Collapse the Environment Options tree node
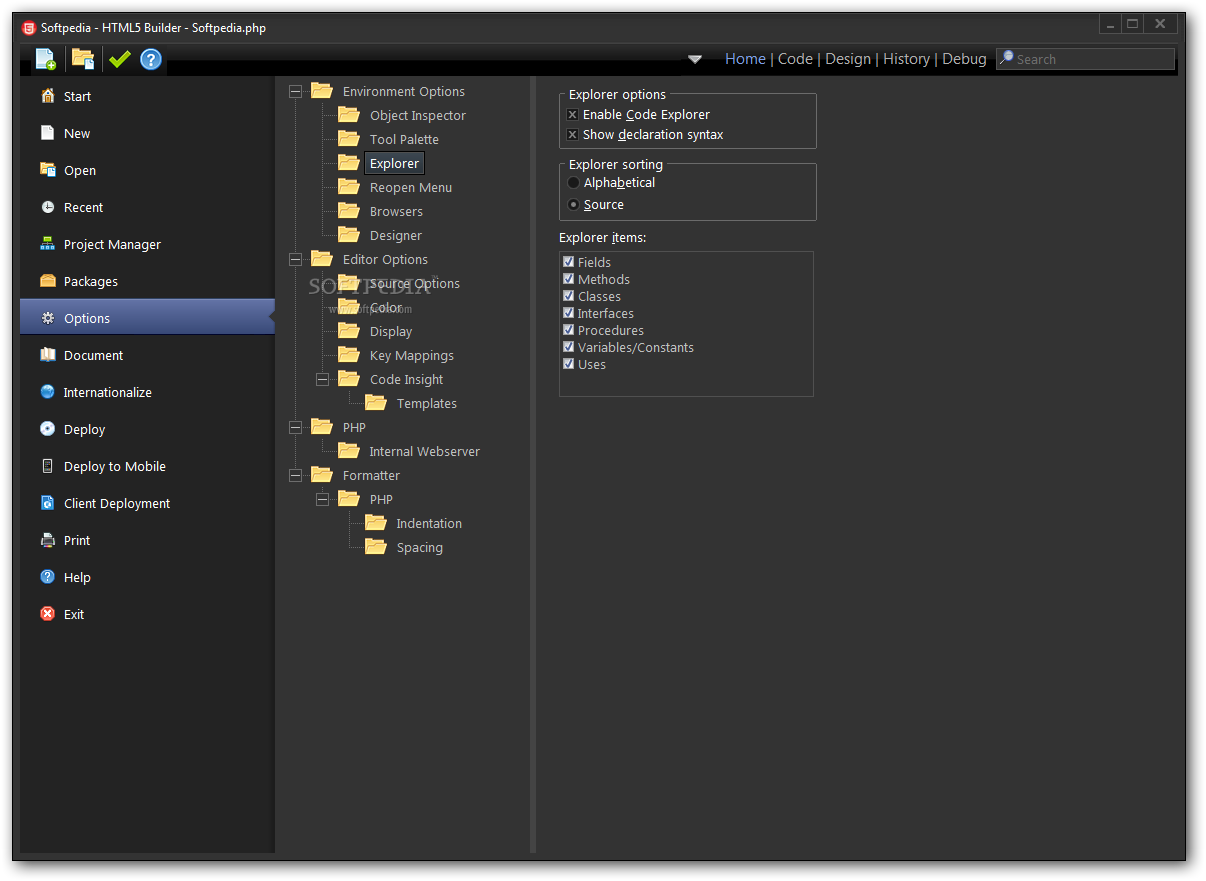 (295, 91)
